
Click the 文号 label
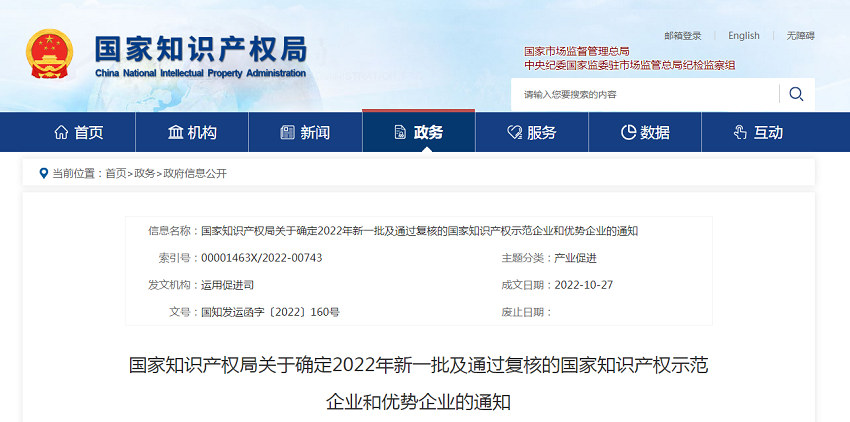[182, 312]
